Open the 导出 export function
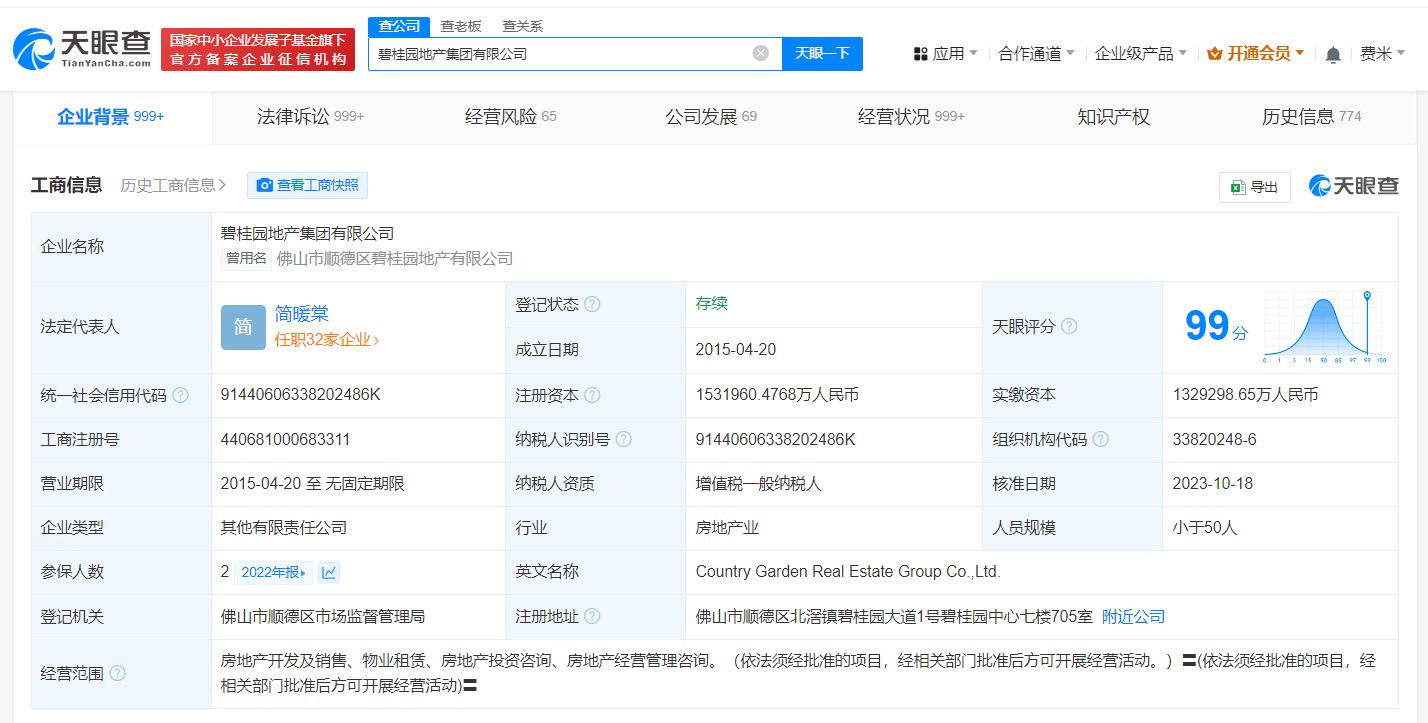Viewport: 1428px width, 723px height. (1254, 187)
